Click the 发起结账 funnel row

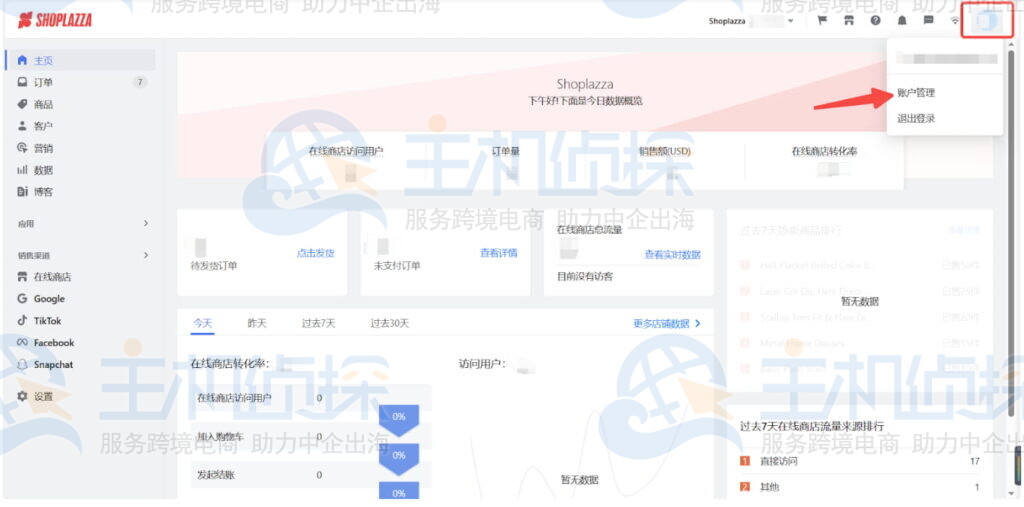pos(312,475)
